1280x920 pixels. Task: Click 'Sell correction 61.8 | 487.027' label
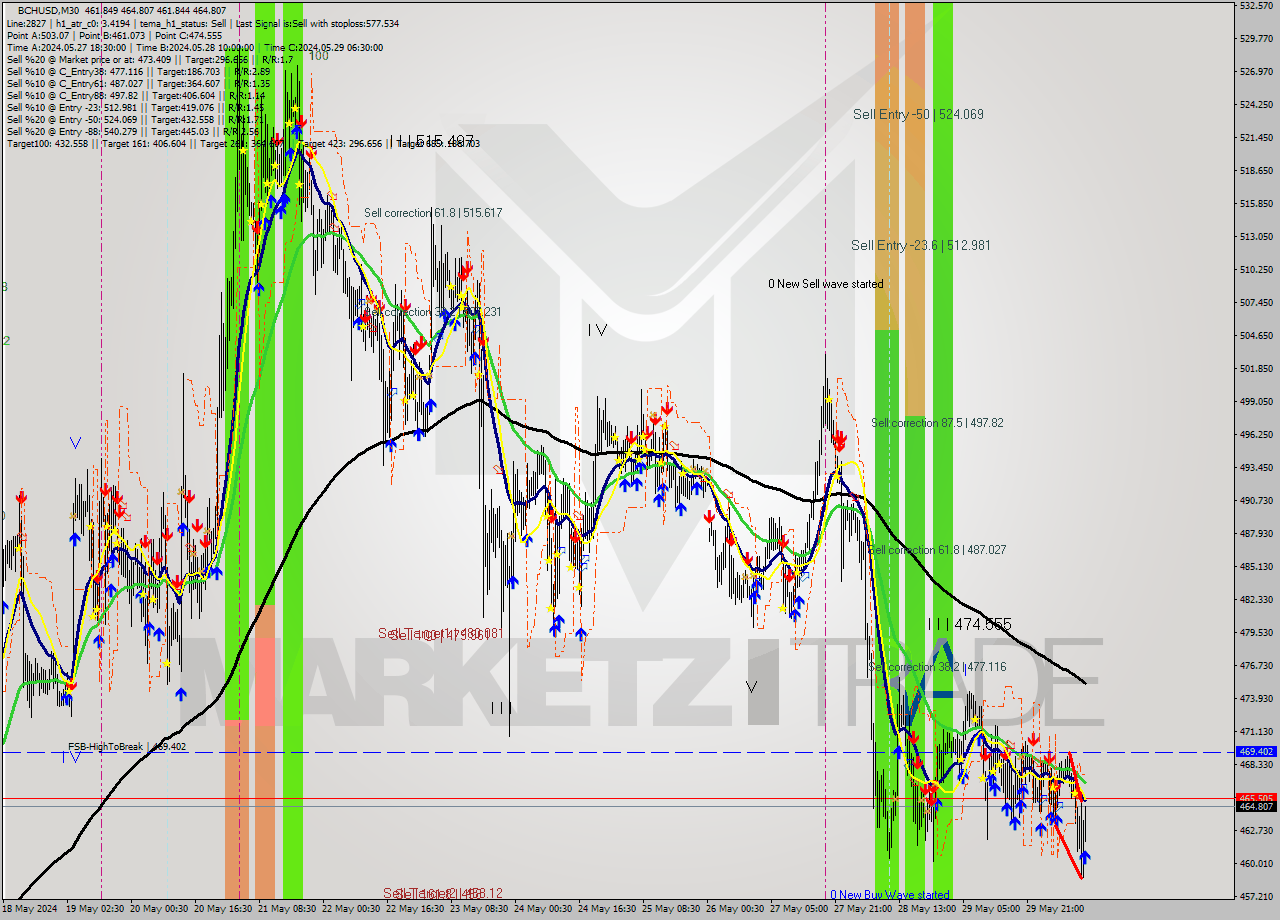point(937,550)
